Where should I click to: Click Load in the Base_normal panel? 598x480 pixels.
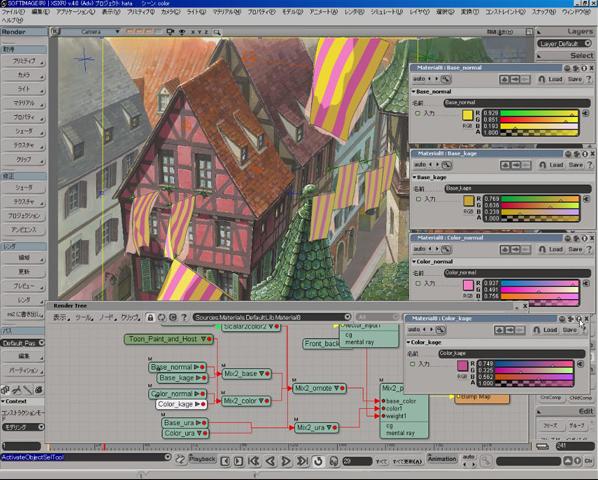(x=555, y=79)
